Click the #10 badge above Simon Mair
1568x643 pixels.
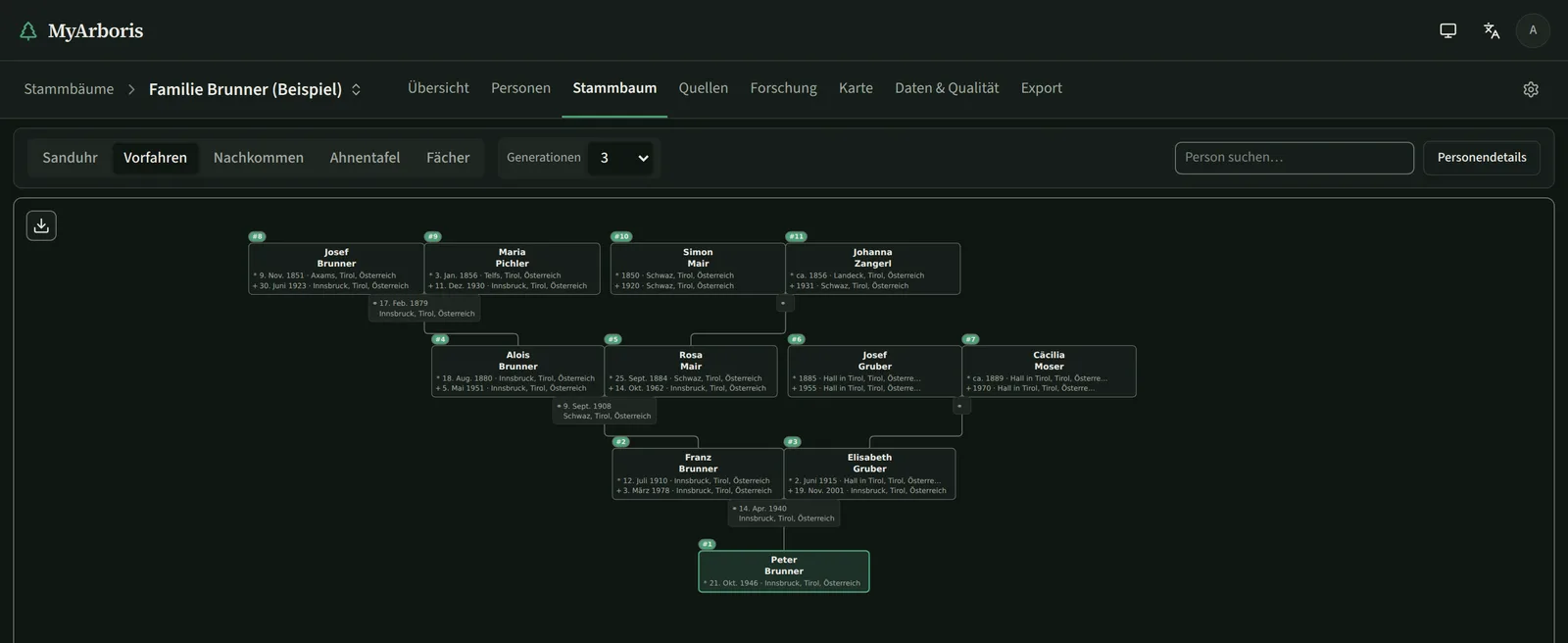[621, 236]
